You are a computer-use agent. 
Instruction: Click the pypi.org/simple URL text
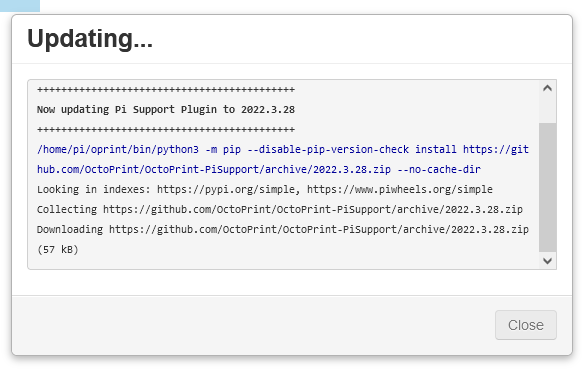(228, 189)
